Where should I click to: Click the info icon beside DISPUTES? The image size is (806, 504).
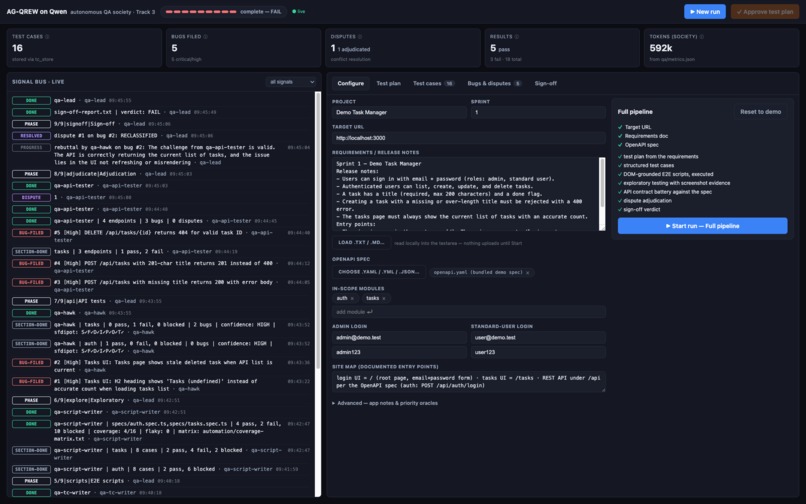click(x=360, y=37)
